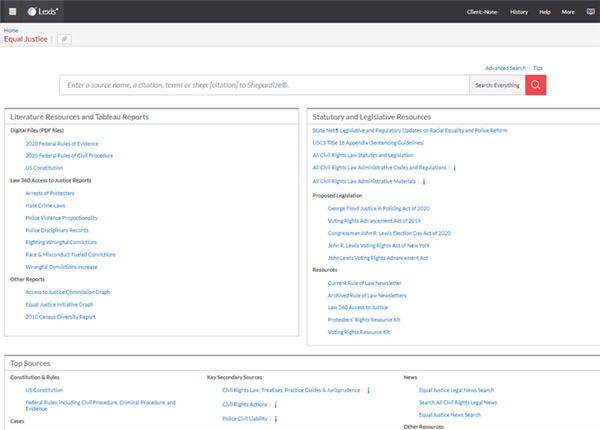This screenshot has height=430, width=600.
Task: Open Civil Rights Actions source
Action: click(x=245, y=404)
